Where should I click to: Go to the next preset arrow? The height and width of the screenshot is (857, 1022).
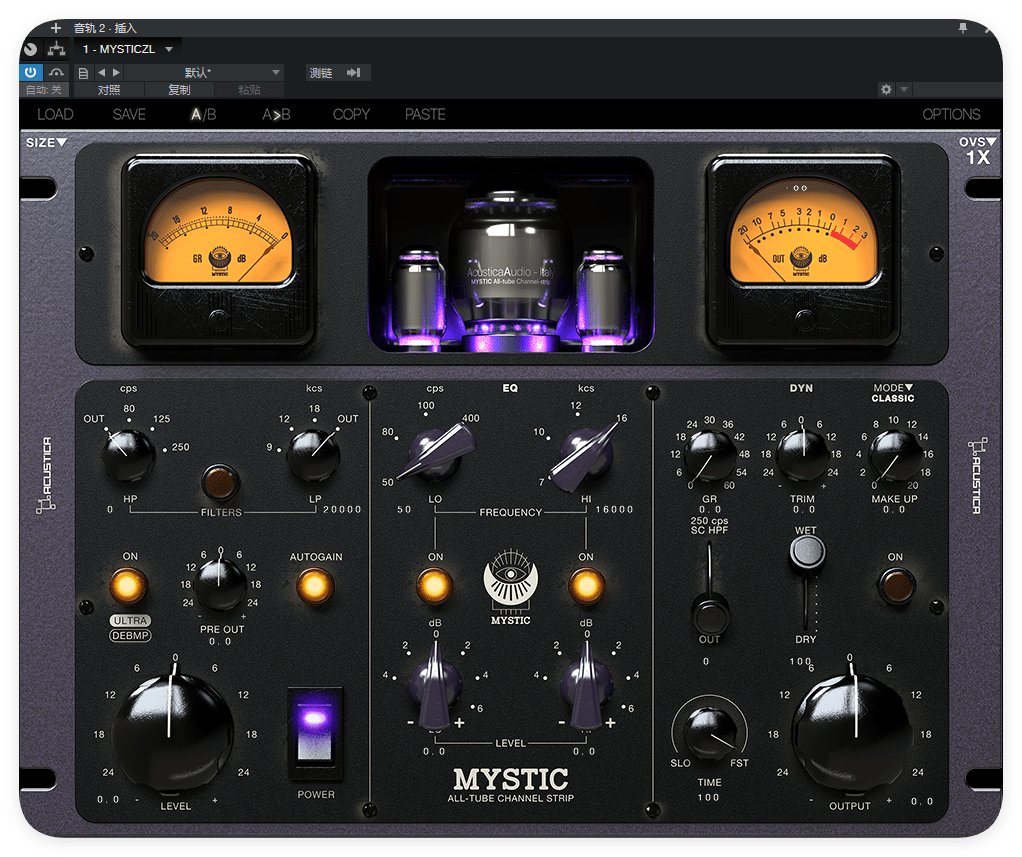pos(116,72)
